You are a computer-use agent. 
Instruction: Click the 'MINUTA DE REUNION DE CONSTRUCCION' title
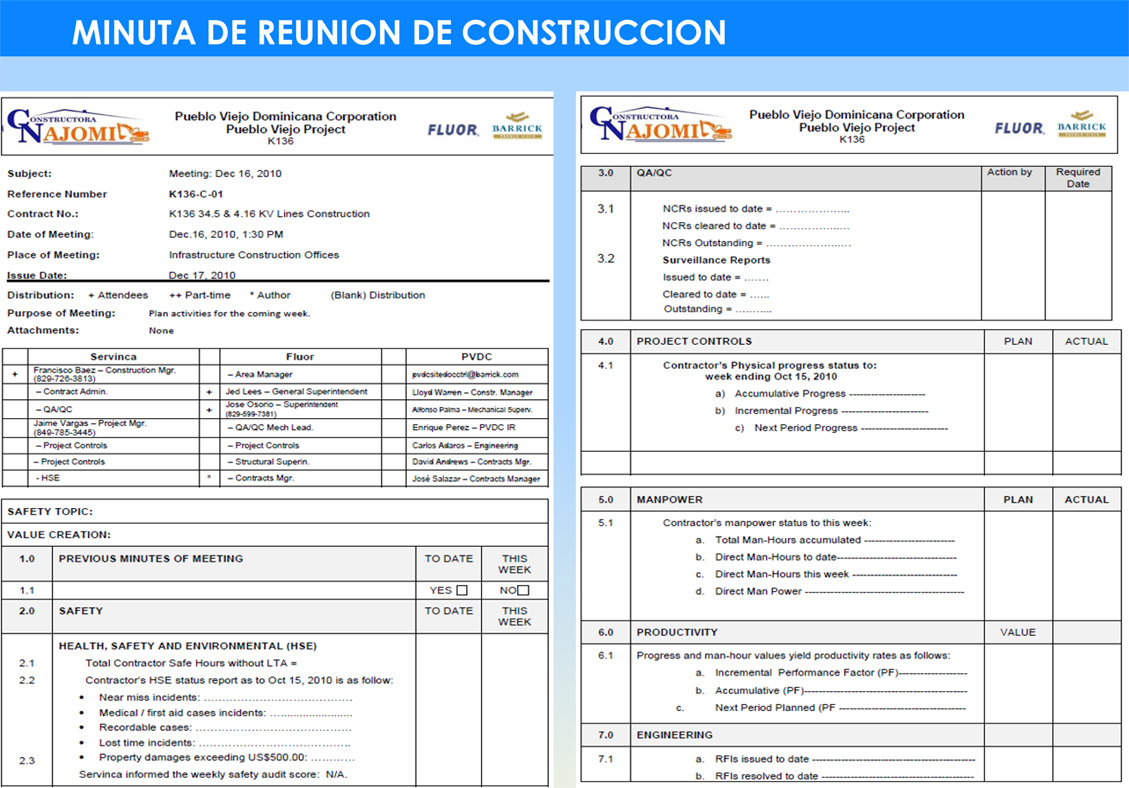pyautogui.click(x=399, y=32)
